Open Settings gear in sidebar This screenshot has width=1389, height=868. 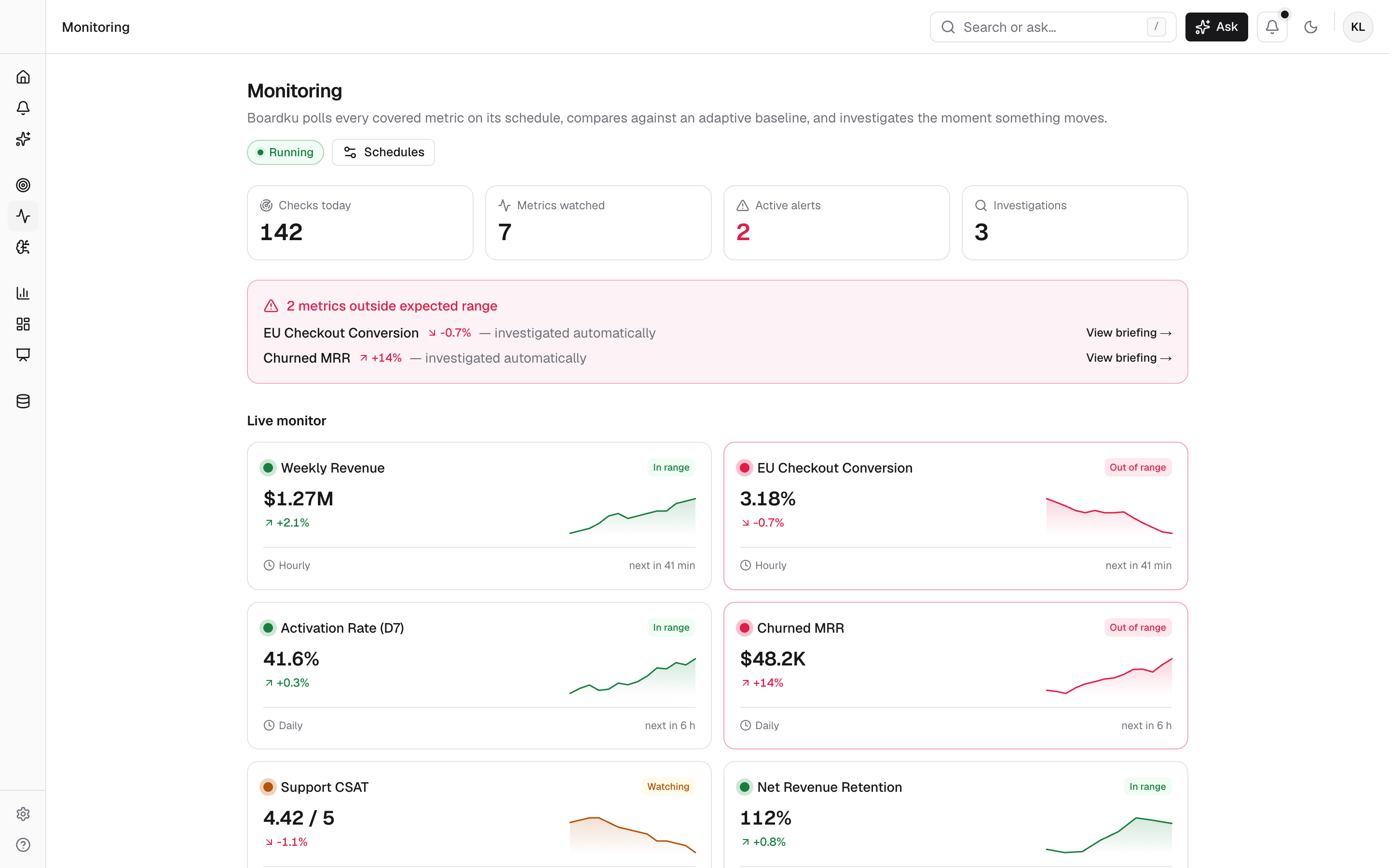(x=23, y=814)
